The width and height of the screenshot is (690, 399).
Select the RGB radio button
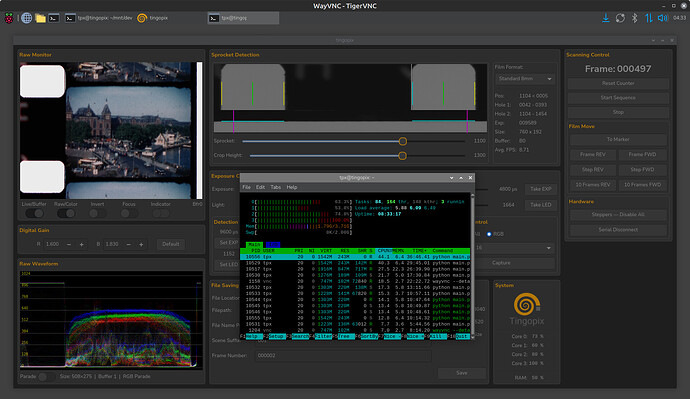(489, 234)
